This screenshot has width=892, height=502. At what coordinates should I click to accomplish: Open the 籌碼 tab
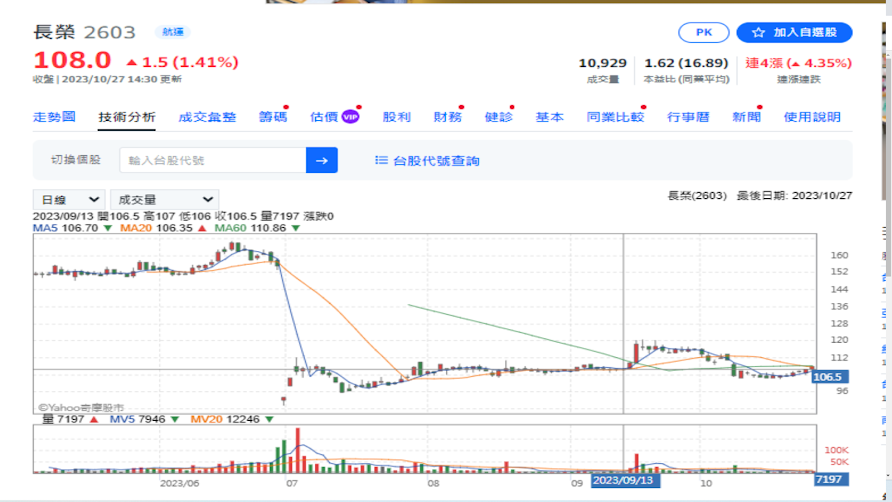coord(273,117)
